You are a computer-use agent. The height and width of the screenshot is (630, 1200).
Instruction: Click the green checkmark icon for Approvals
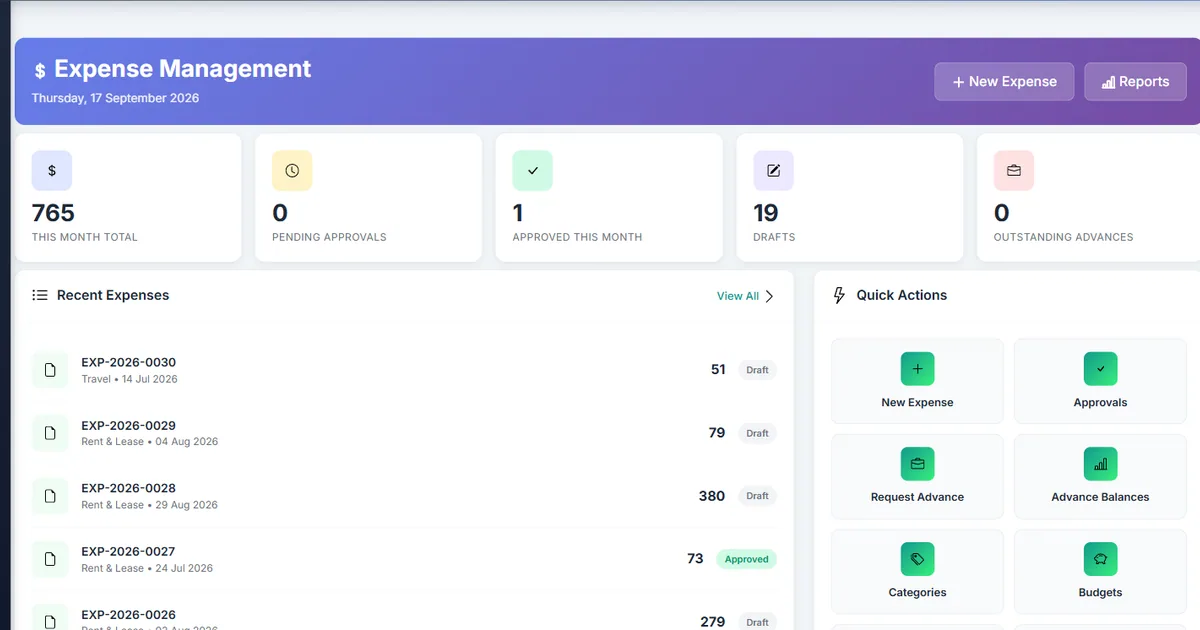pos(1100,369)
